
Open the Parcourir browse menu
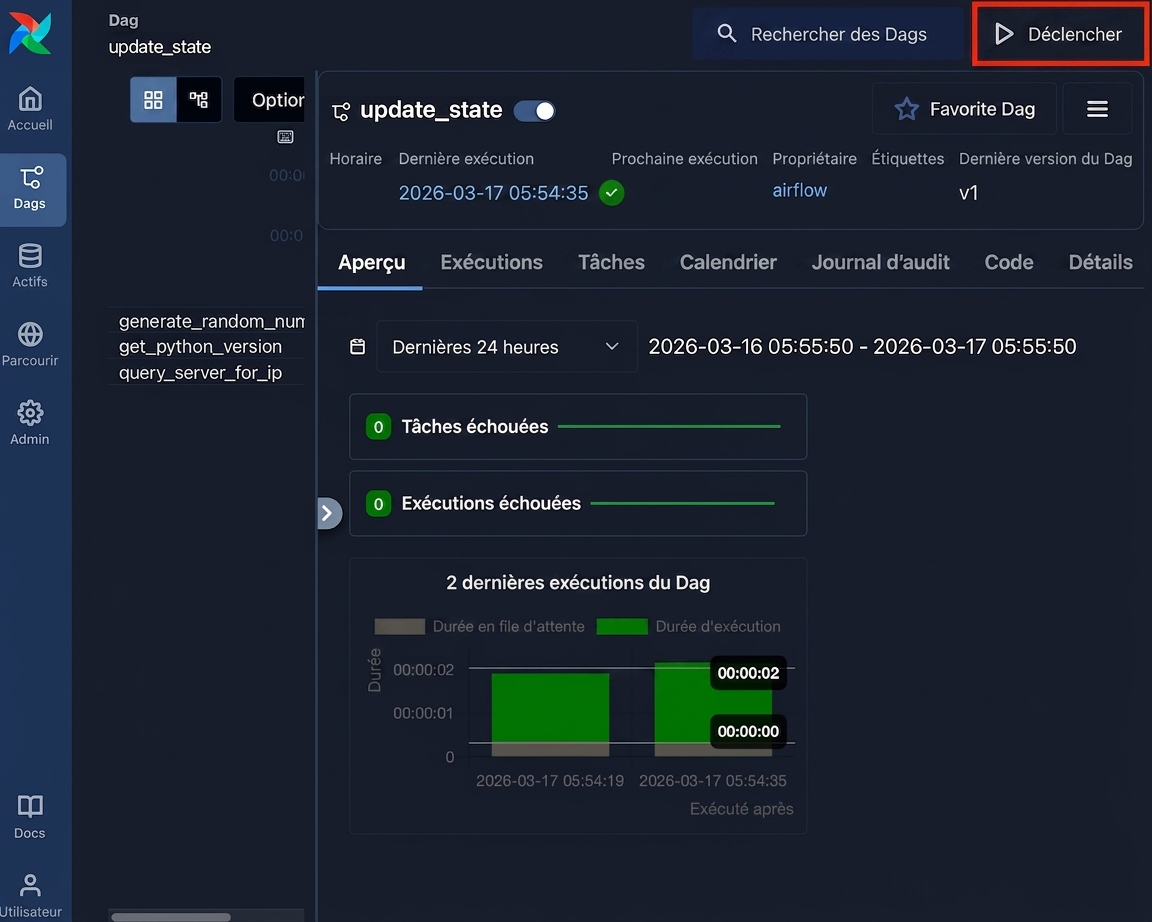30,344
